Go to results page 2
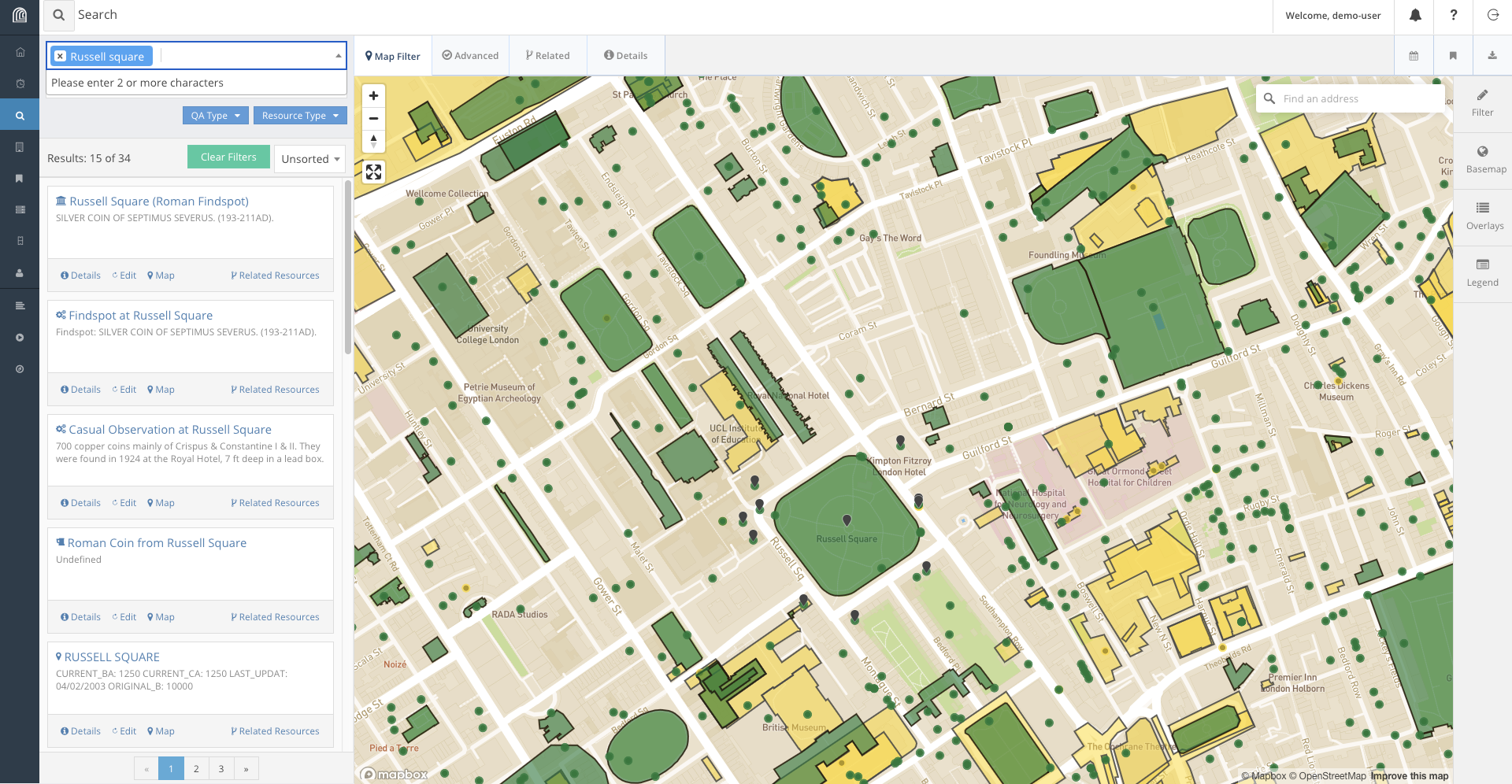Image resolution: width=1512 pixels, height=784 pixels. point(196,769)
